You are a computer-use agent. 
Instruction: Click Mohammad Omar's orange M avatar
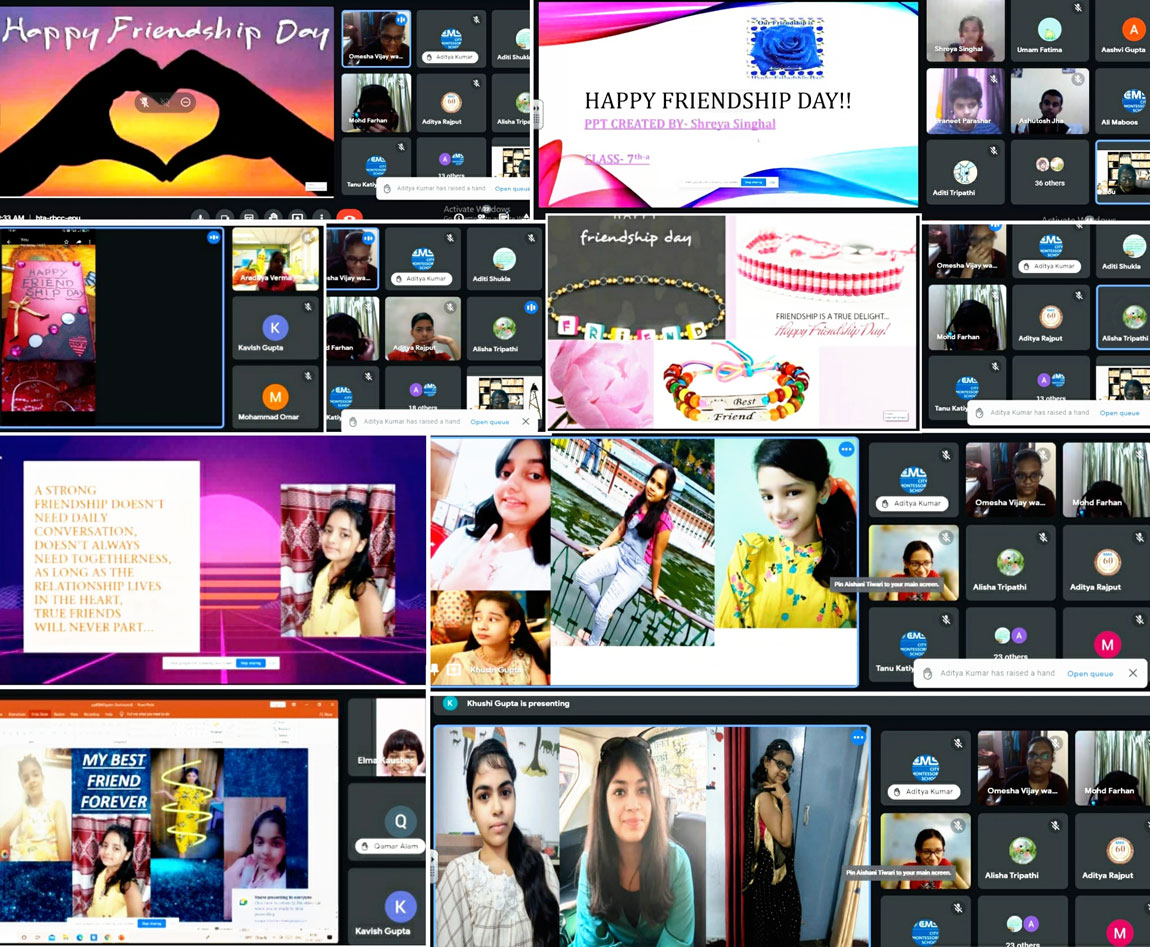pos(275,397)
